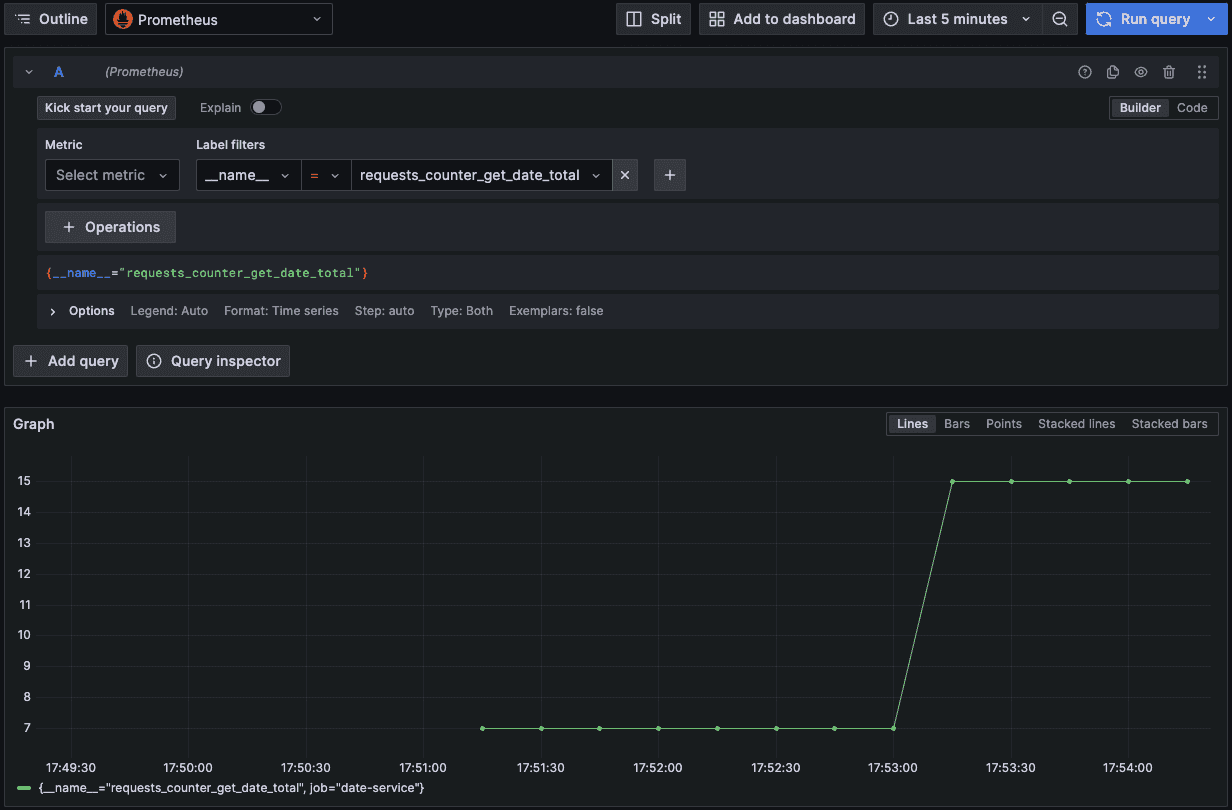Screen dimensions: 1232x810
Task: Click the zoom out time range icon
Action: click(1060, 19)
